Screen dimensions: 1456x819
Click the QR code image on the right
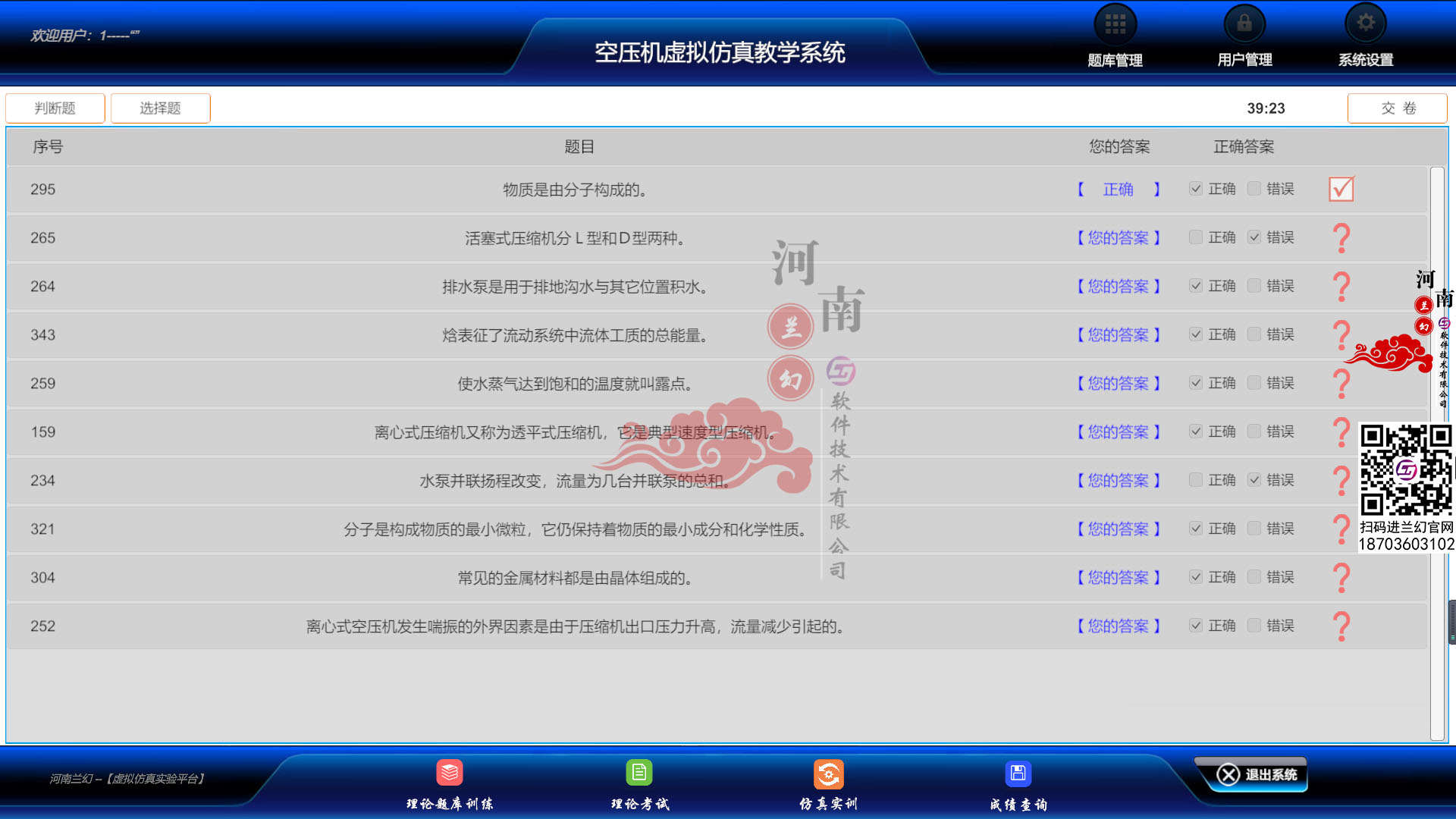(x=1405, y=469)
